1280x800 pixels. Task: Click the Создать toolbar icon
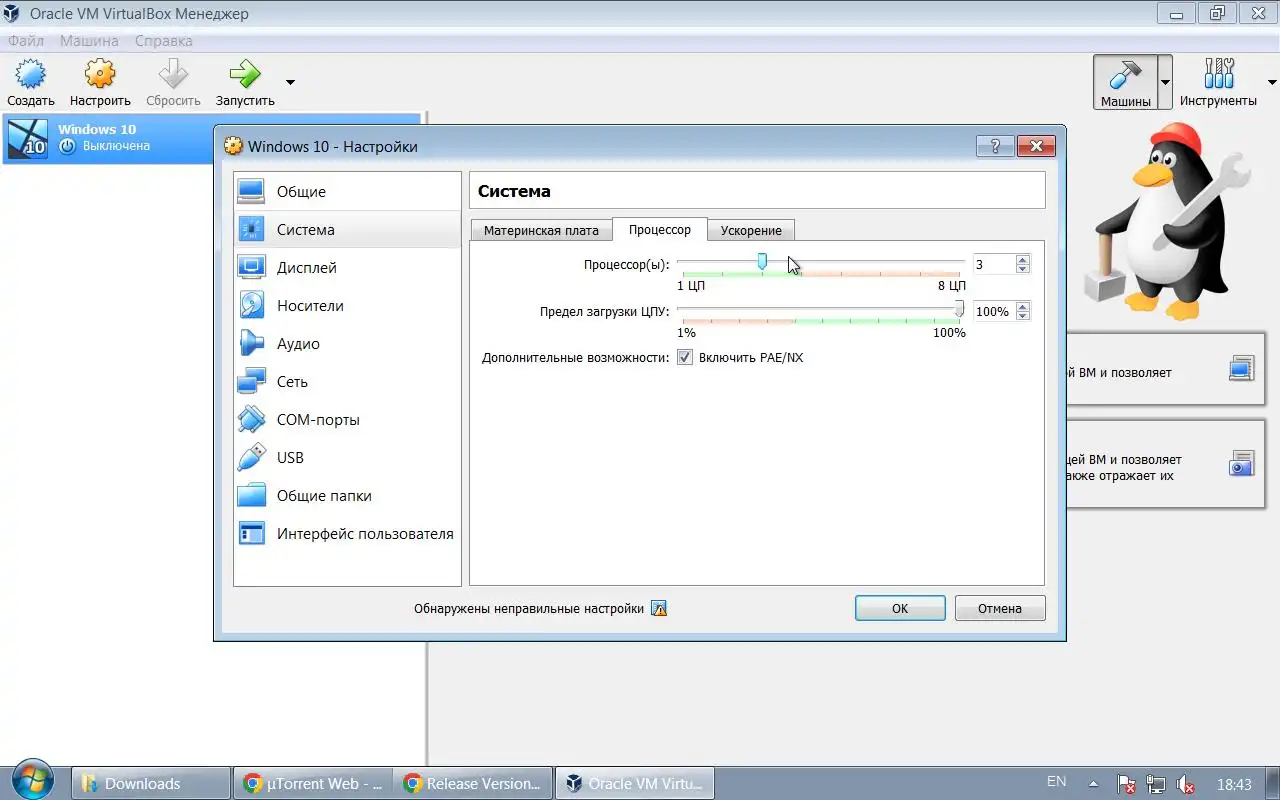pos(31,82)
